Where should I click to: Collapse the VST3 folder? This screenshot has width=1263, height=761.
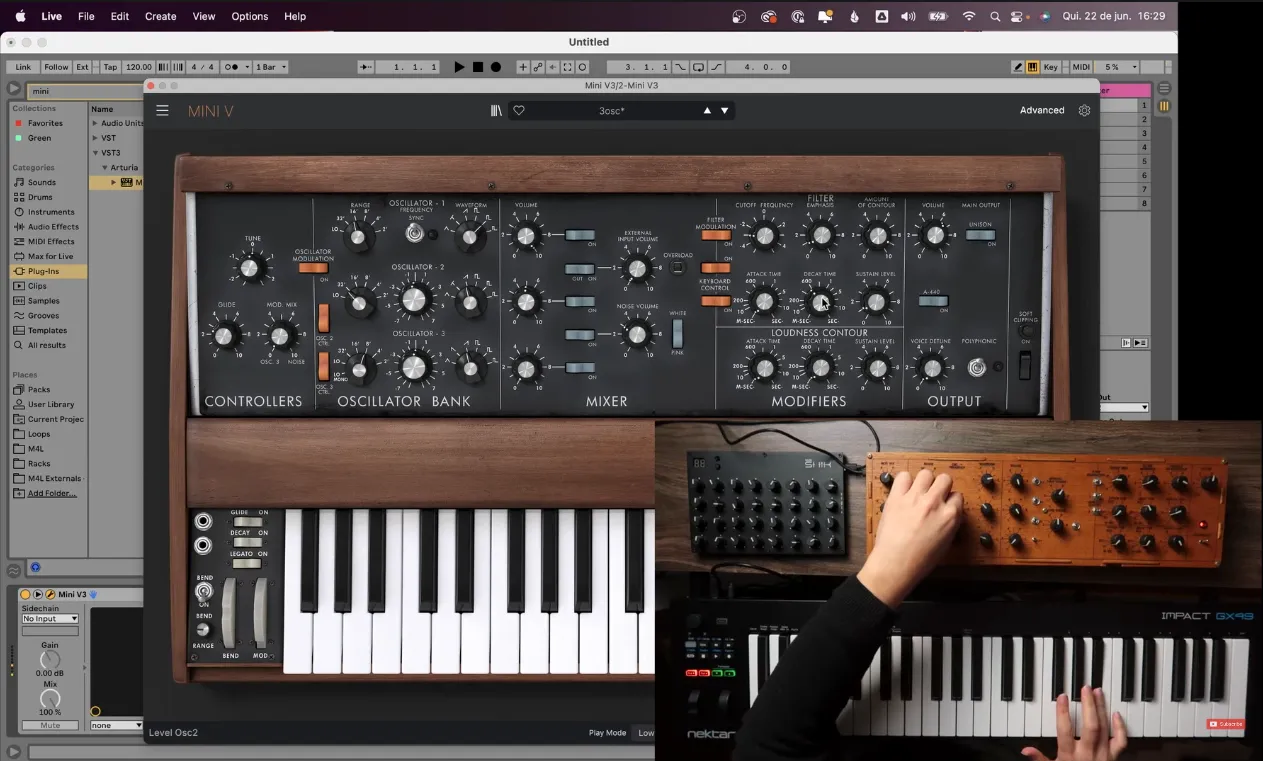tap(95, 153)
